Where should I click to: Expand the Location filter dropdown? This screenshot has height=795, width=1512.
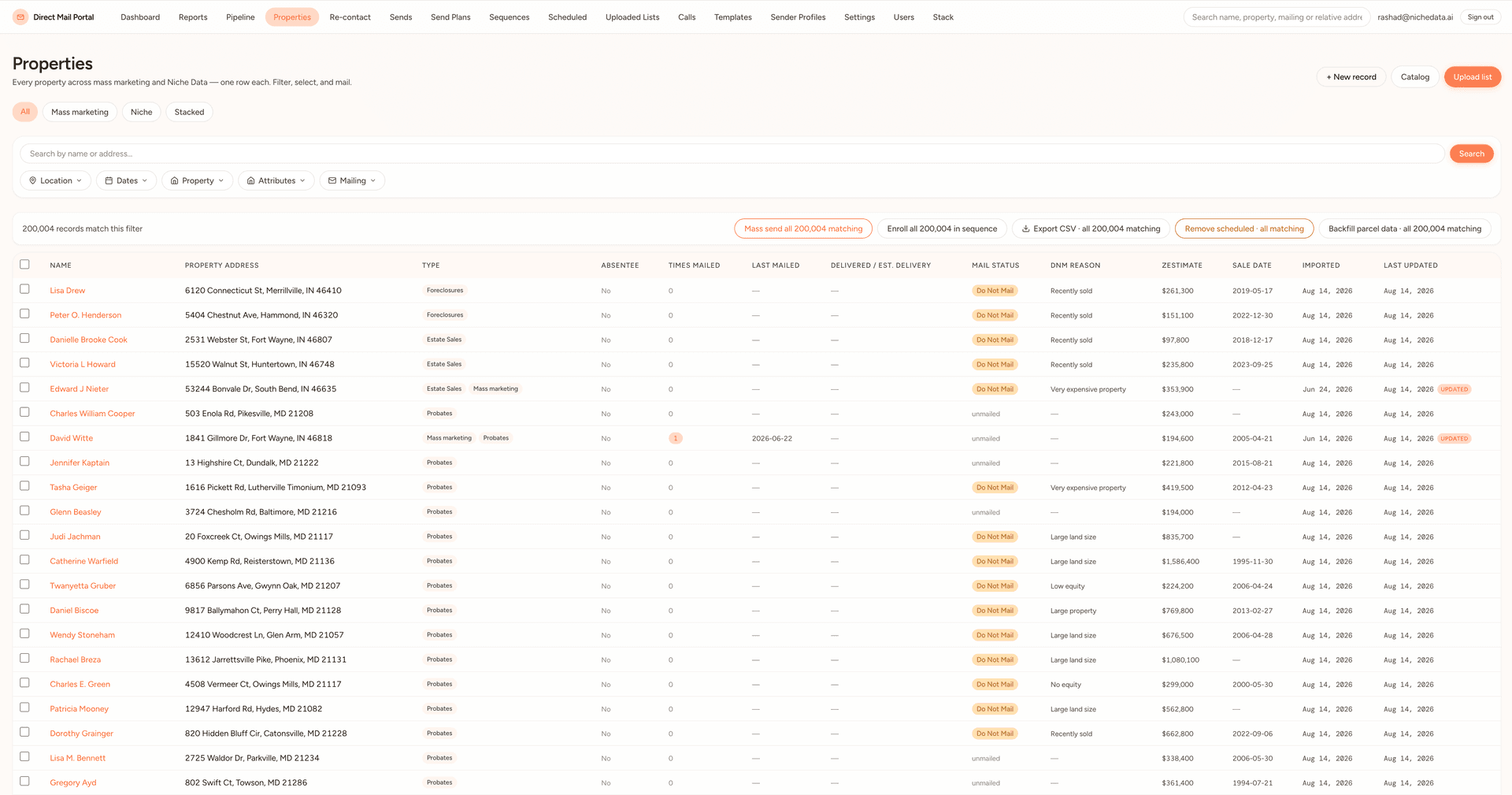tap(55, 180)
